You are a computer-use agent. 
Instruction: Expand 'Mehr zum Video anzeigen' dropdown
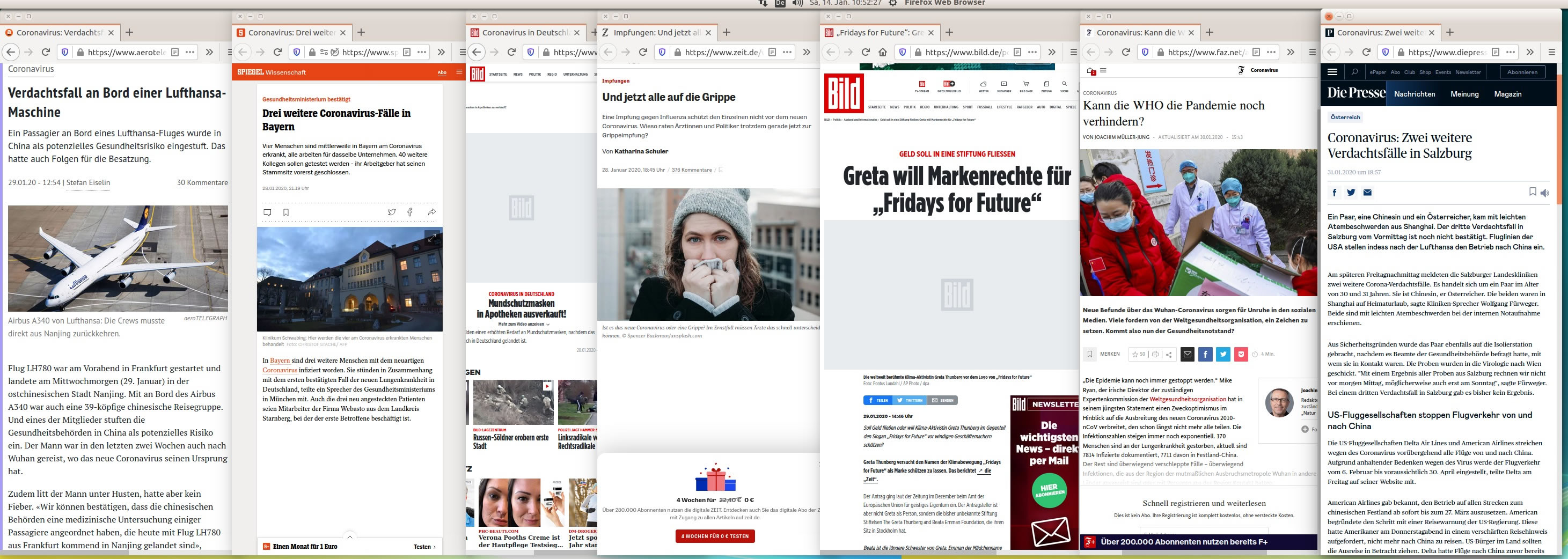pyautogui.click(x=524, y=324)
